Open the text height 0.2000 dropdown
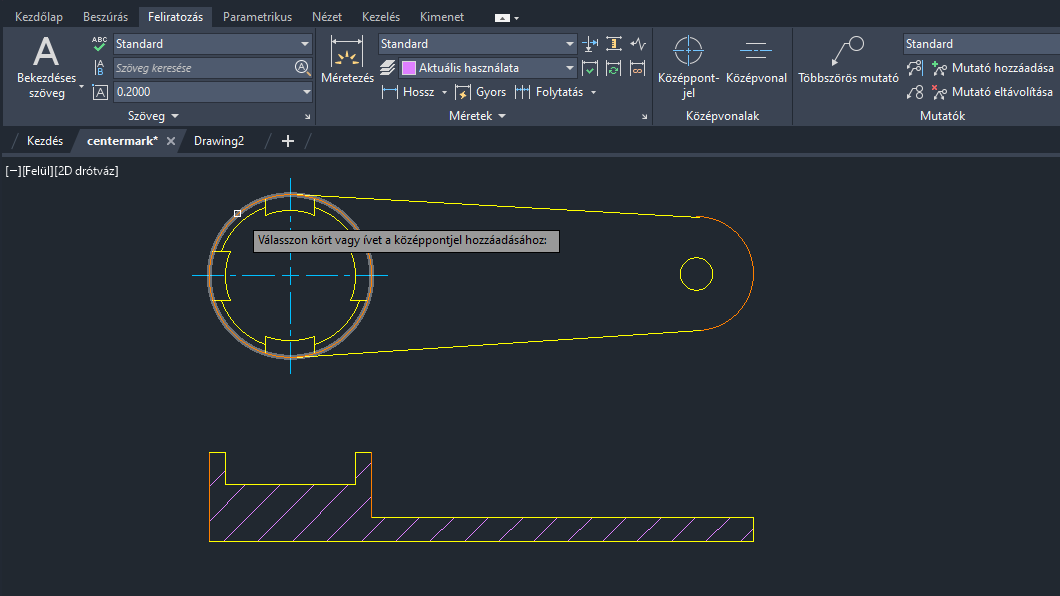1060x596 pixels. coord(306,92)
